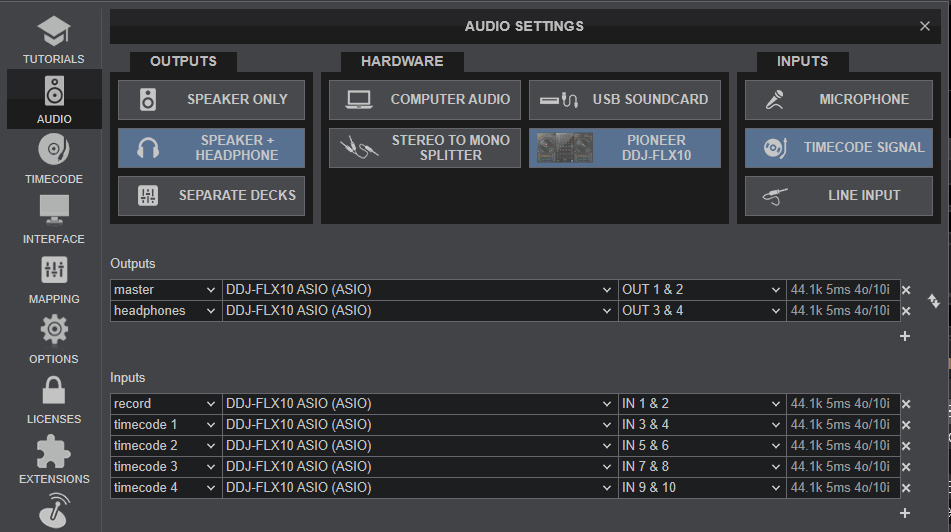This screenshot has width=951, height=532.
Task: Open the Timecode settings page
Action: [x=54, y=160]
